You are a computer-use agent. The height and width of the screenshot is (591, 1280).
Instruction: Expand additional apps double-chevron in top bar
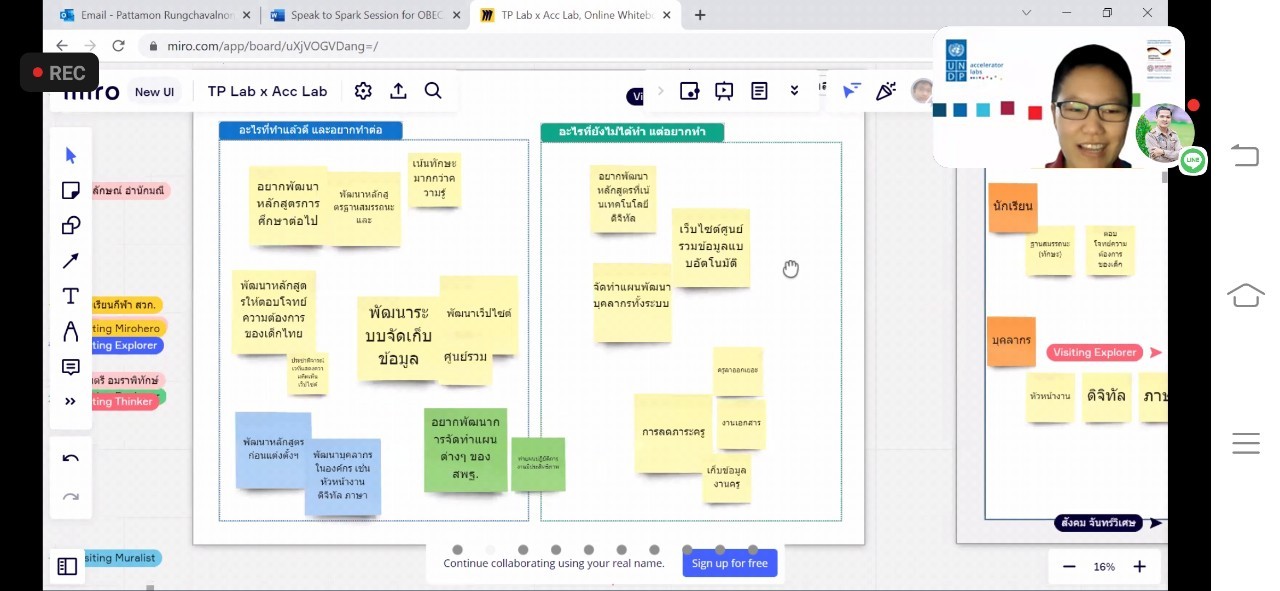pos(794,91)
